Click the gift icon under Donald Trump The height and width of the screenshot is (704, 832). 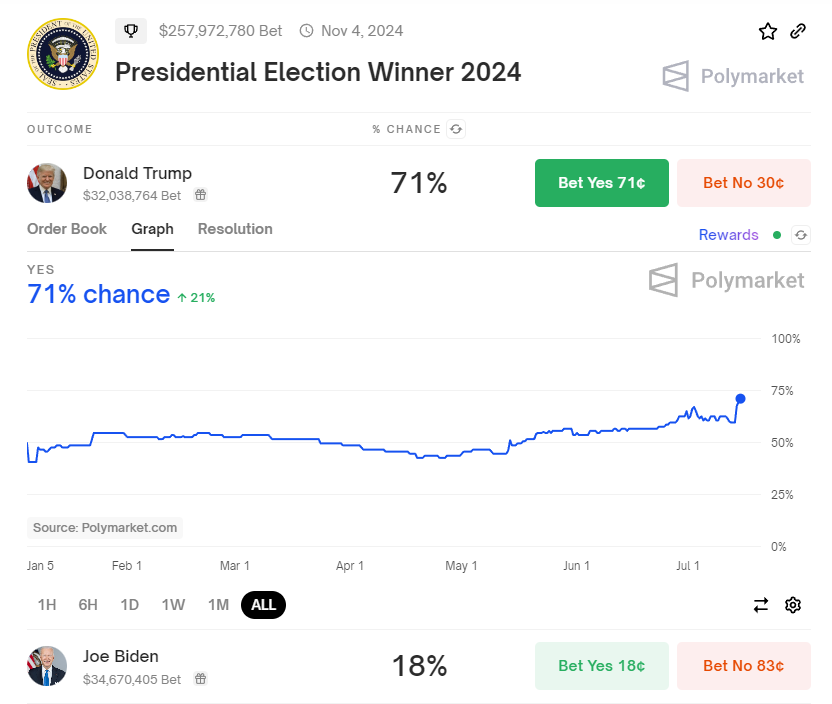(x=200, y=195)
